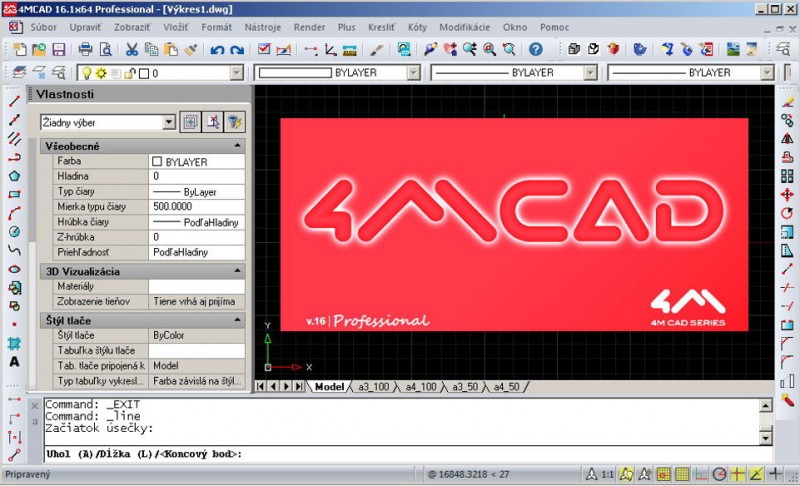Toggle the grid display in status bar
Image resolution: width=800 pixels, height=486 pixels.
[x=682, y=474]
